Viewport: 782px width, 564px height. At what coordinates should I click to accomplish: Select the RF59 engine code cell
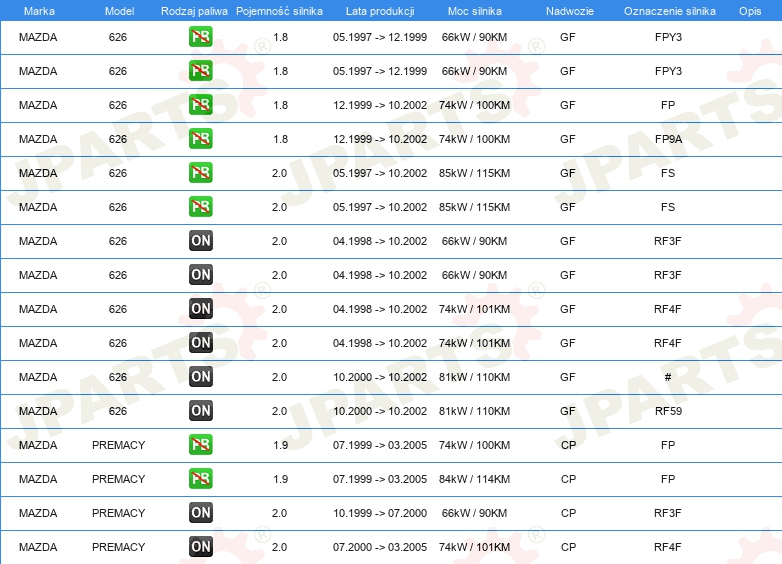668,411
